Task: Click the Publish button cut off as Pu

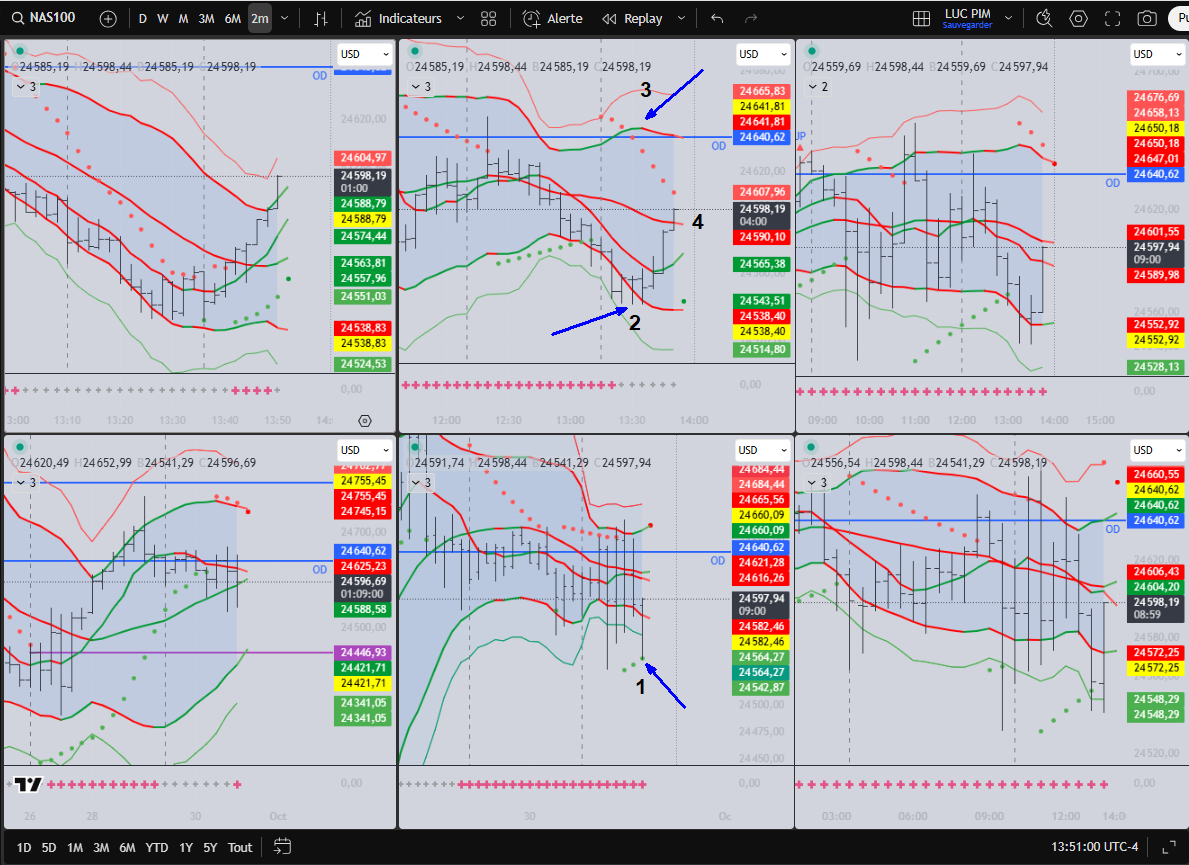Action: pos(1181,18)
